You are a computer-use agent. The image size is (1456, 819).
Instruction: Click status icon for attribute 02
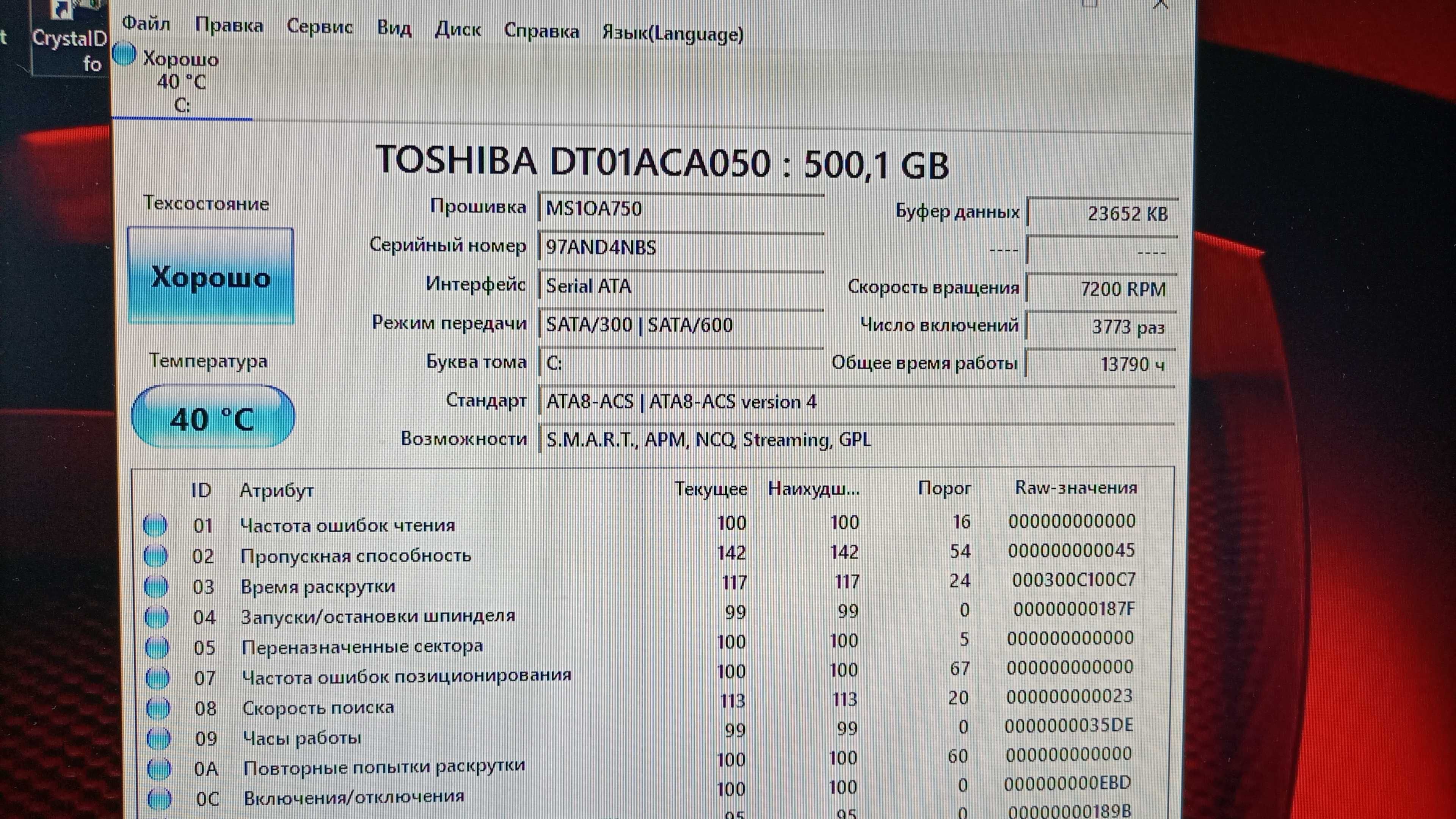click(155, 555)
